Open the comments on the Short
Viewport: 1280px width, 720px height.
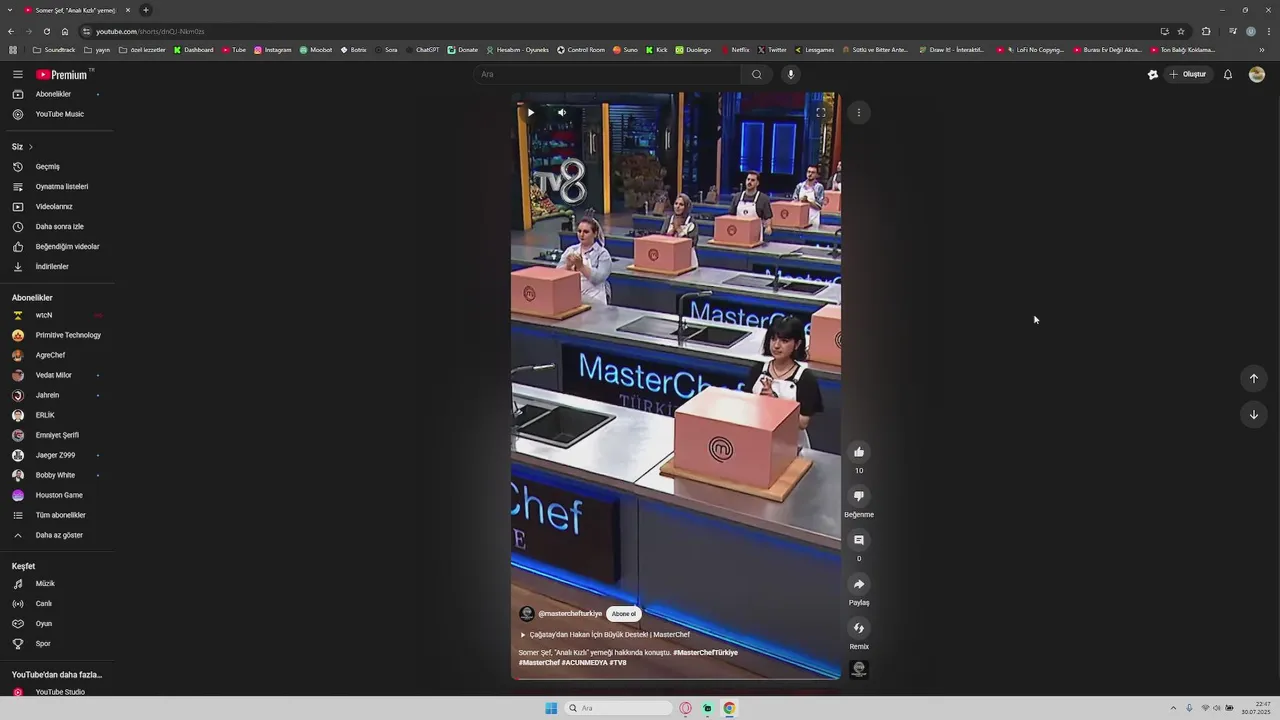(859, 540)
